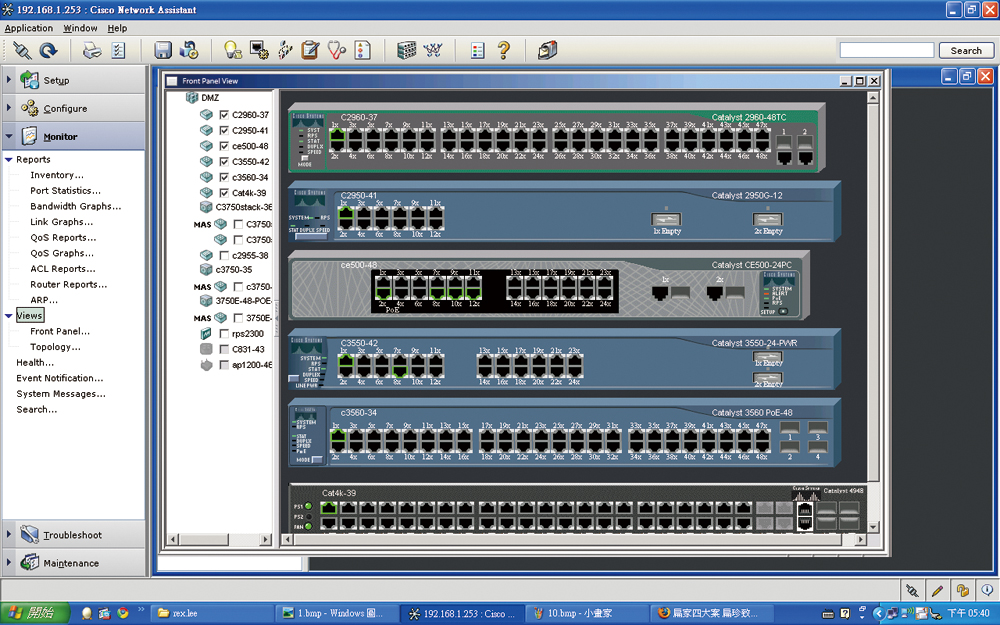This screenshot has height=625, width=1000.
Task: Uncheck the C3550-42 device checkbox
Action: click(224, 161)
